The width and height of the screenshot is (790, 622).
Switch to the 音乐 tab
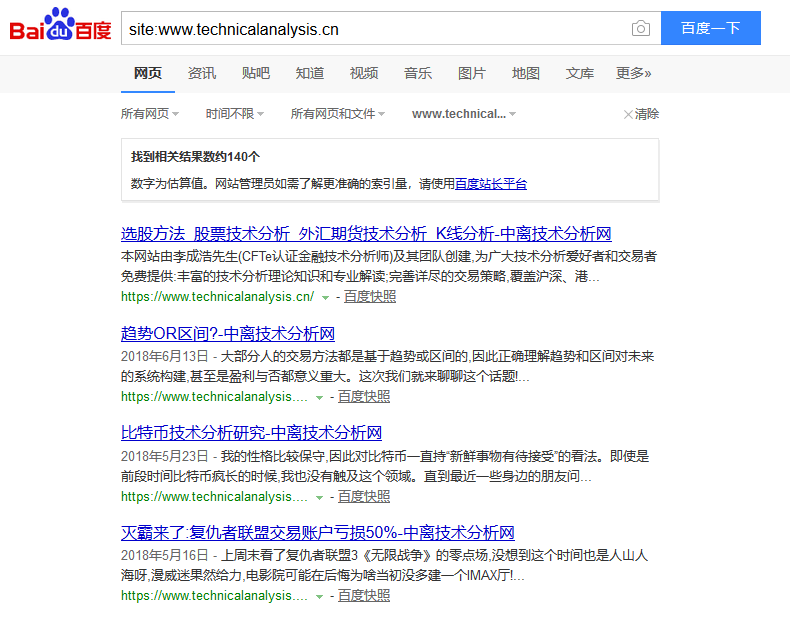click(418, 74)
